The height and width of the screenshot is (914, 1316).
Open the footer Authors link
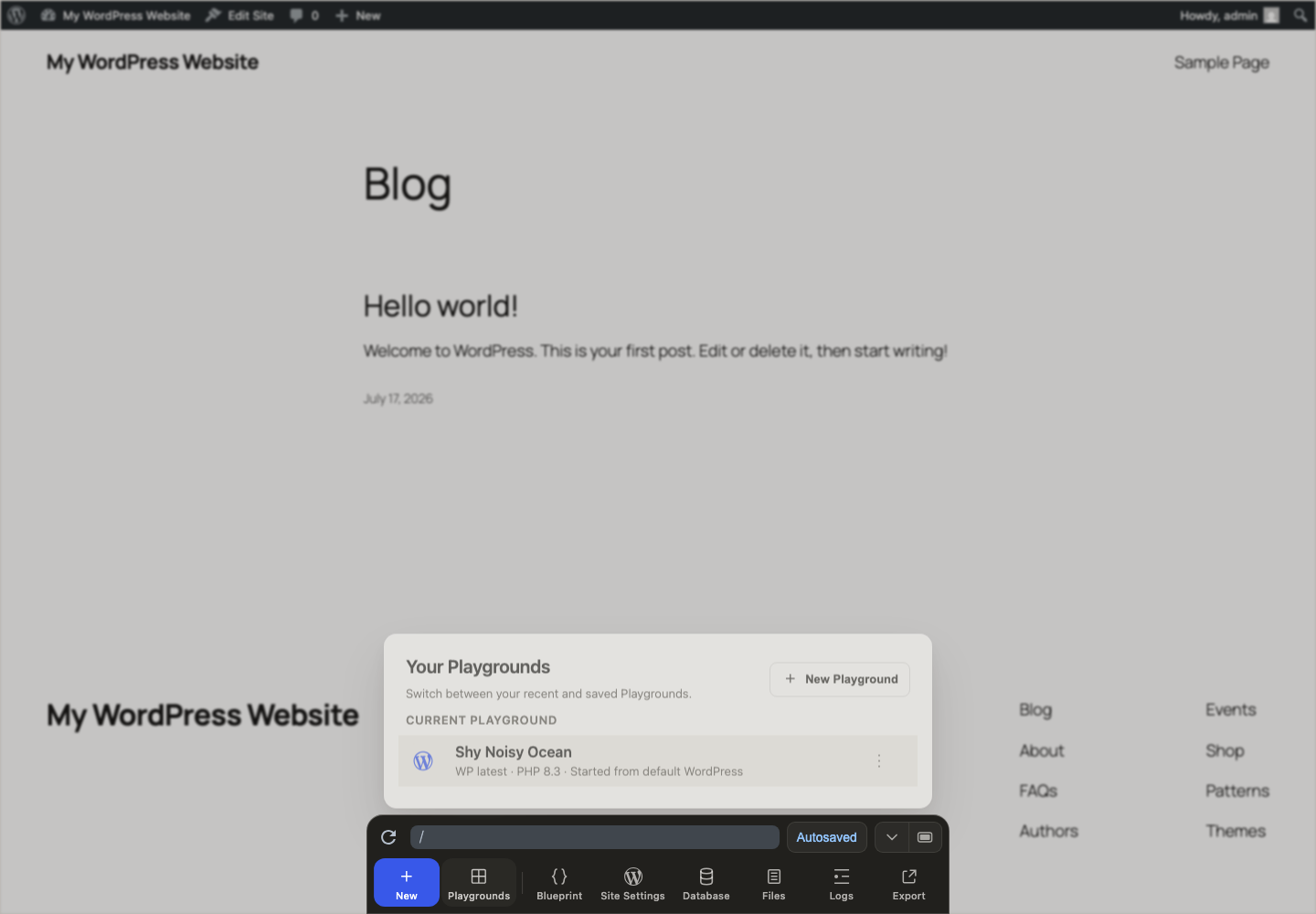pos(1049,831)
